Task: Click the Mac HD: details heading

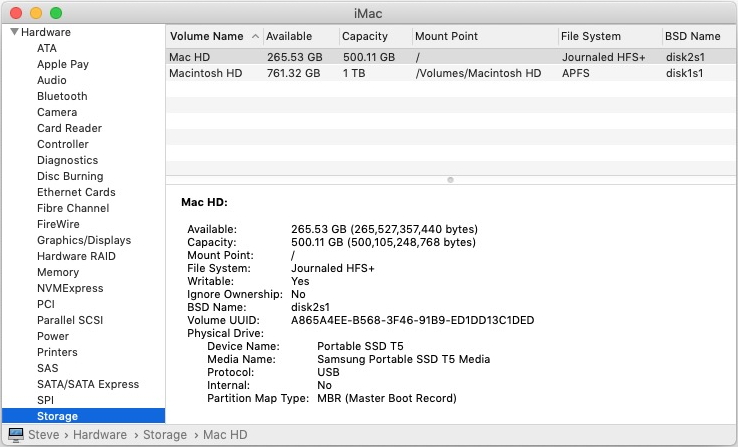Action: [x=204, y=202]
